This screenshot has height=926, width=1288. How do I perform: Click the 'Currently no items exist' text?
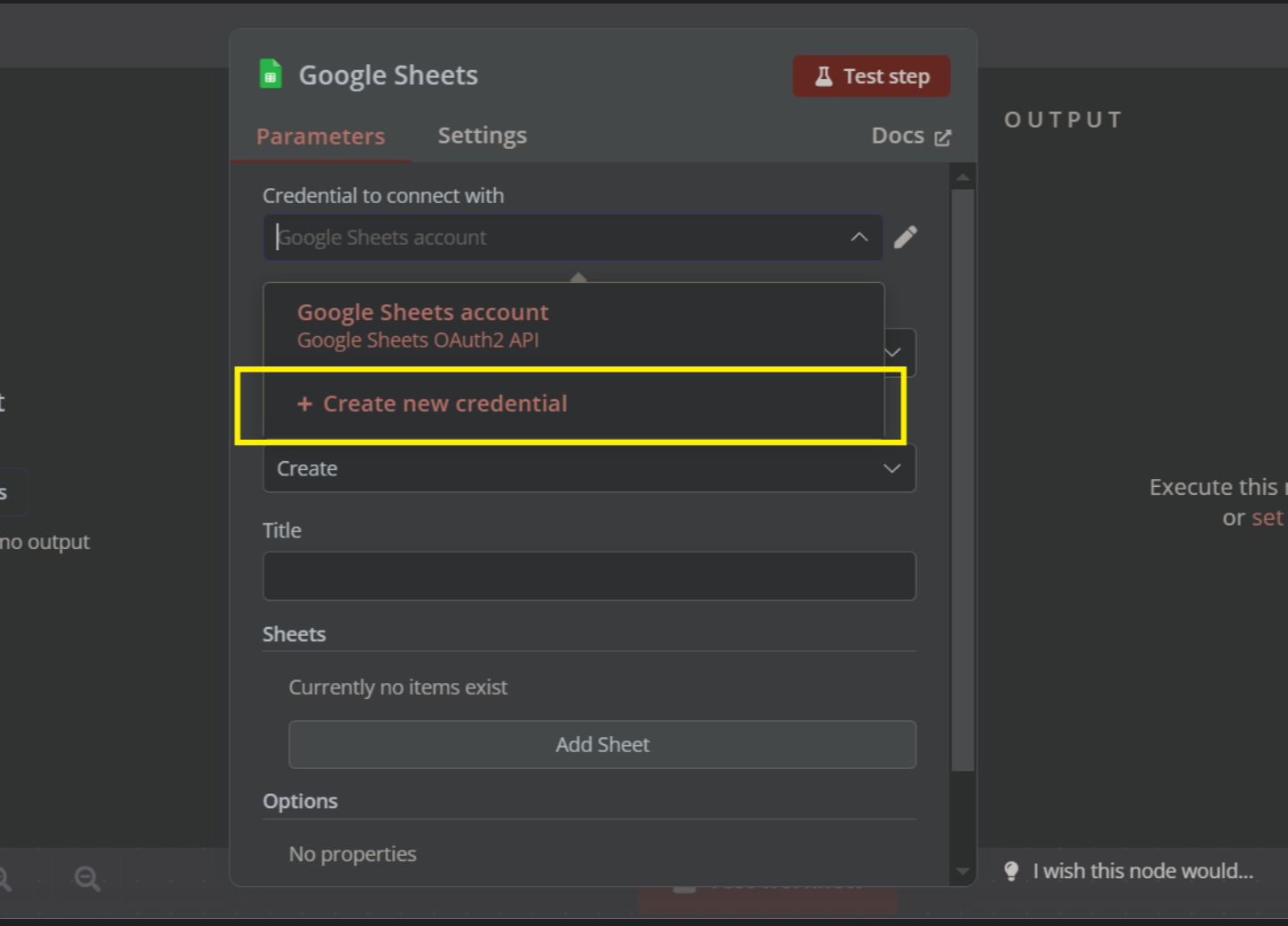pyautogui.click(x=397, y=687)
